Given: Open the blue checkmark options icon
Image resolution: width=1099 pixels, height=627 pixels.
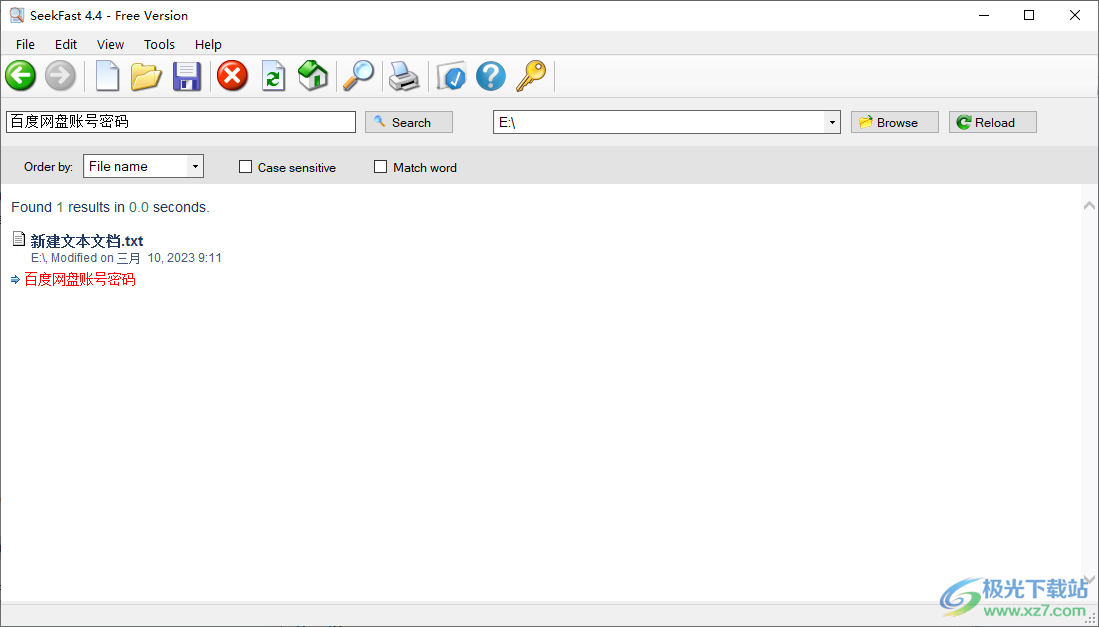Looking at the screenshot, I should [451, 76].
